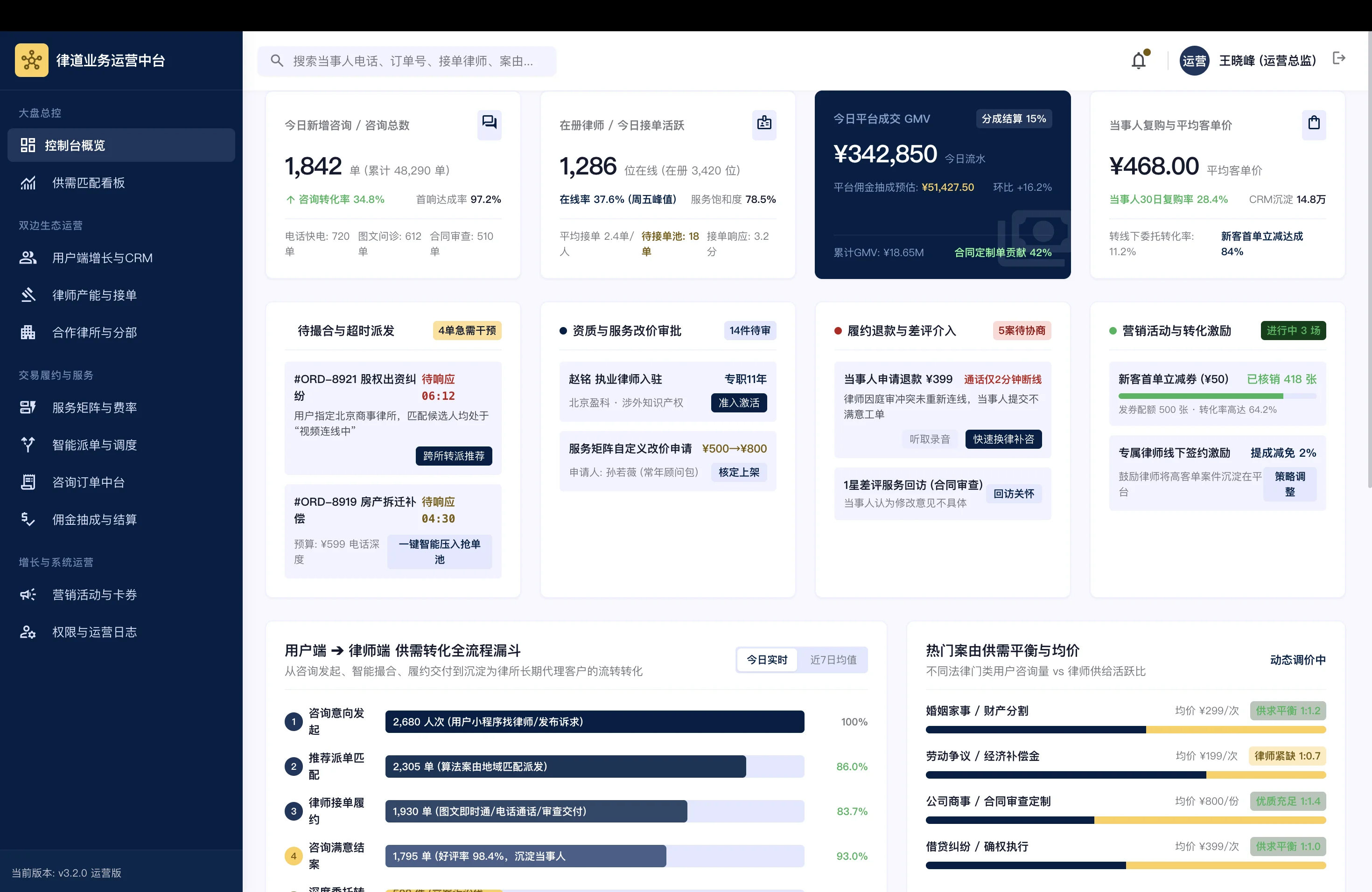Click the 律师产能与接单 gavel icon

pos(28,295)
